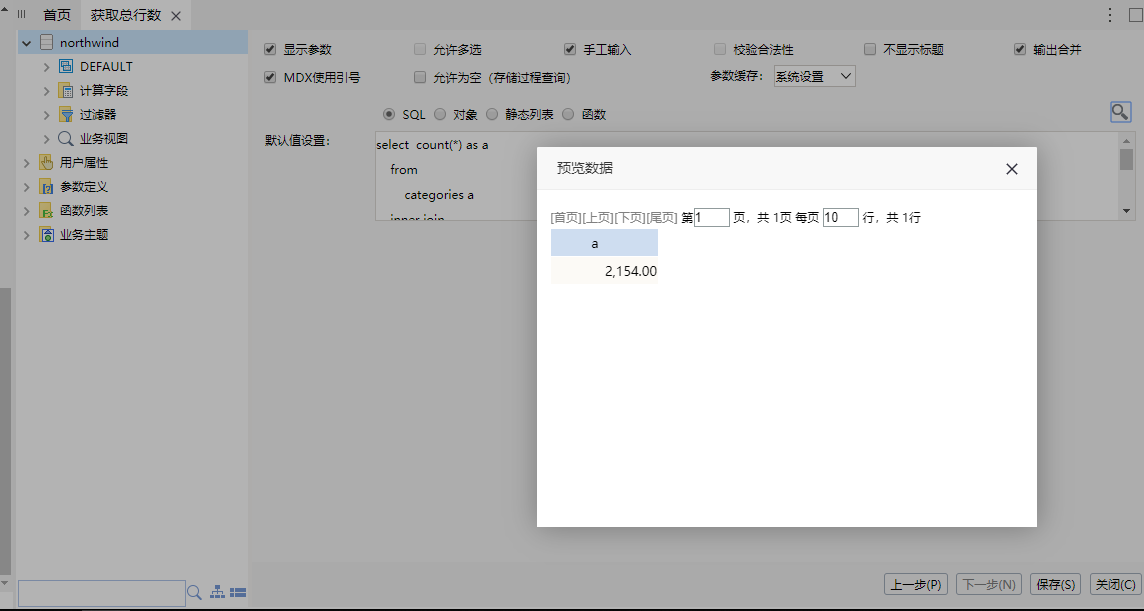Expand the 业务主题 tree node
This screenshot has height=611, width=1144.
pos(27,235)
